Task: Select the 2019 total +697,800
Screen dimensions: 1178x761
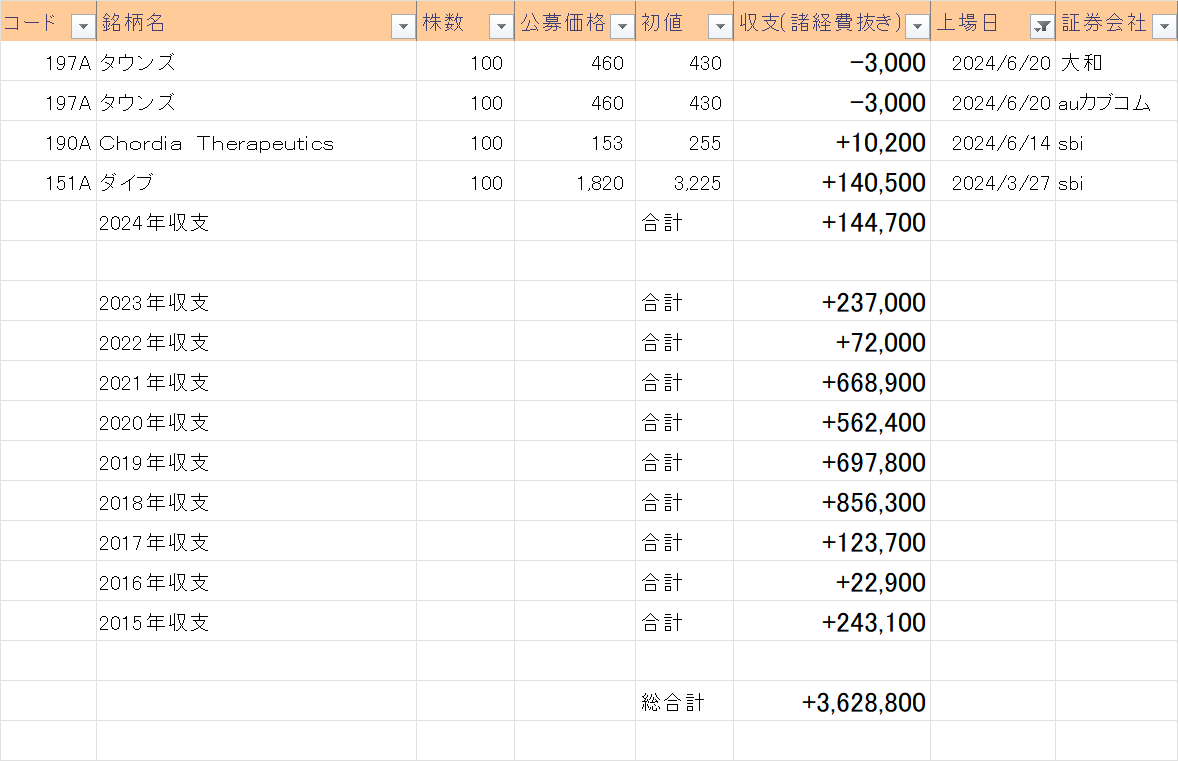Action: pos(832,462)
